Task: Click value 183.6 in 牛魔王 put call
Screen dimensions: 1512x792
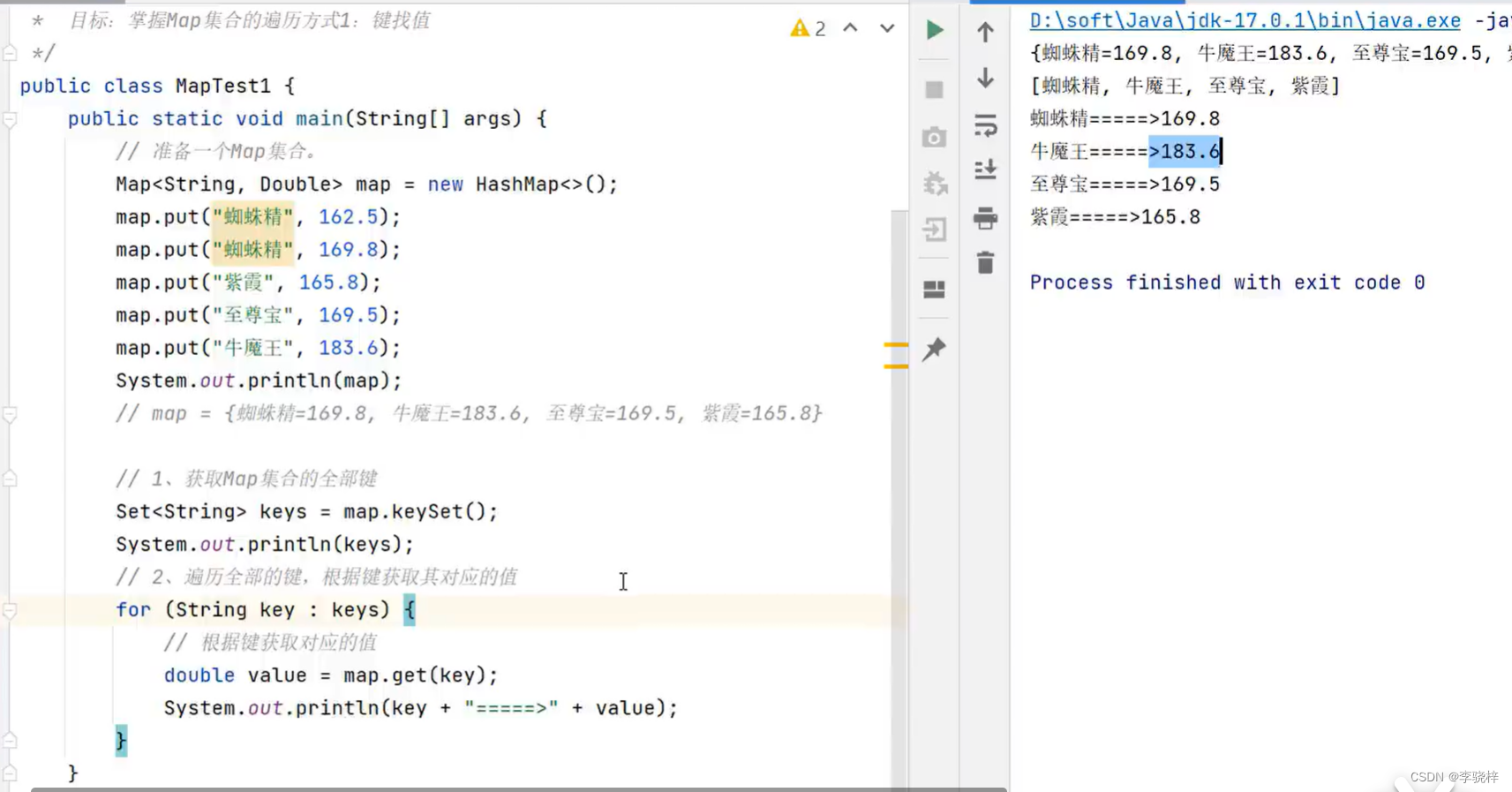Action: (348, 347)
